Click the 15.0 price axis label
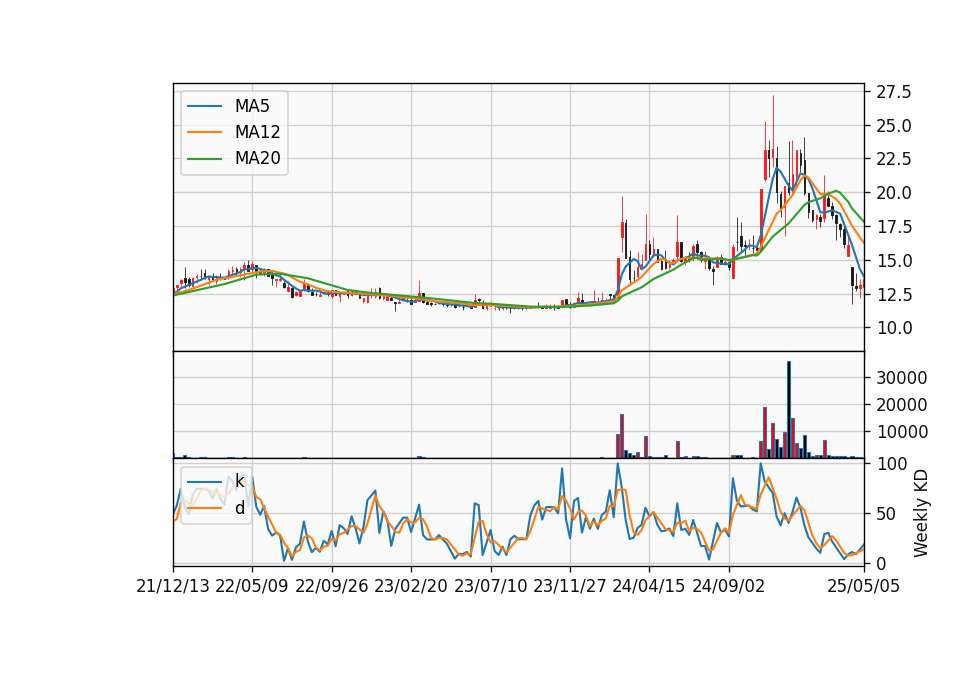This screenshot has width=960, height=690. [894, 261]
